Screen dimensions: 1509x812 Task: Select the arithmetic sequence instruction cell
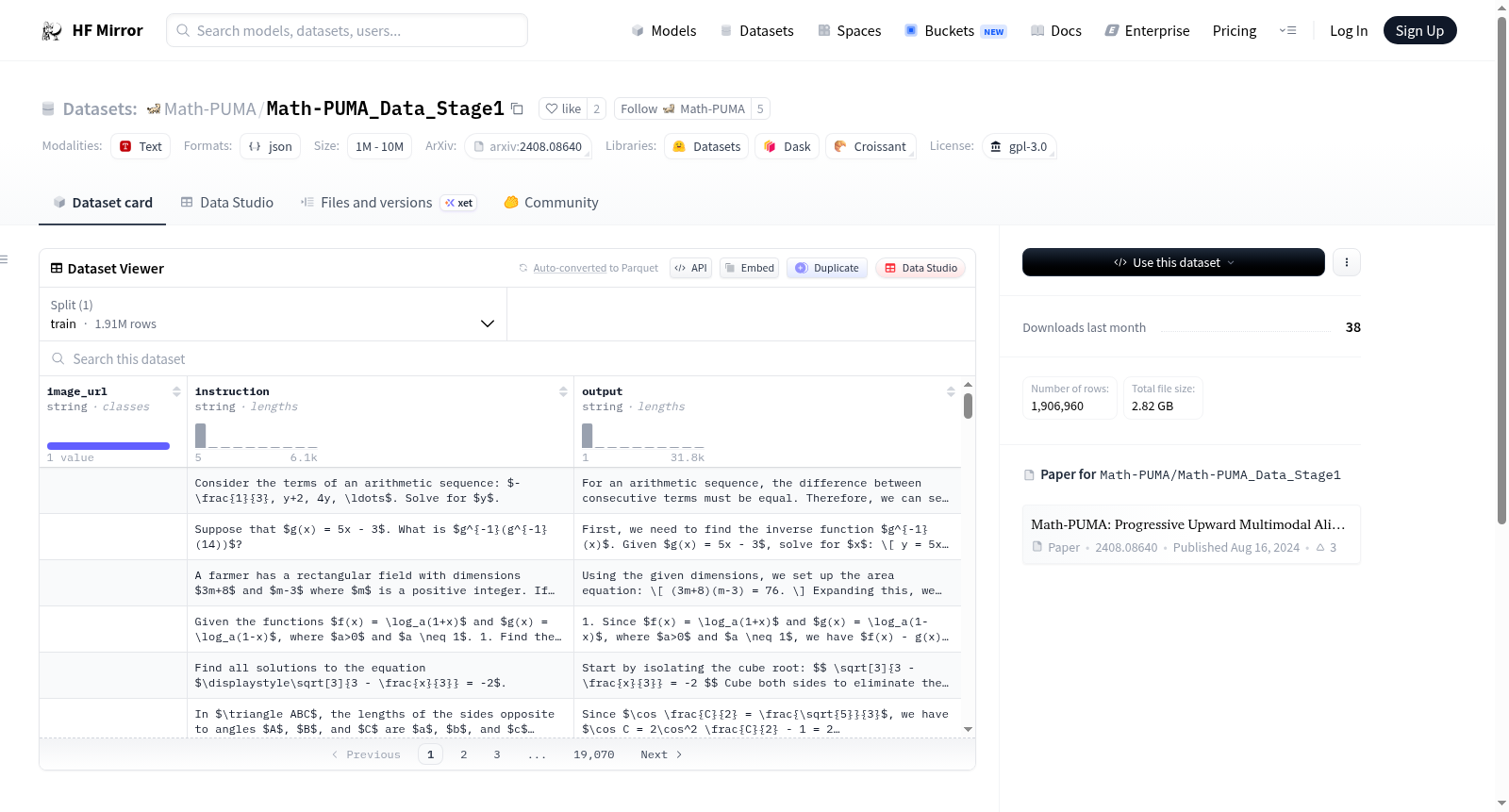click(381, 490)
